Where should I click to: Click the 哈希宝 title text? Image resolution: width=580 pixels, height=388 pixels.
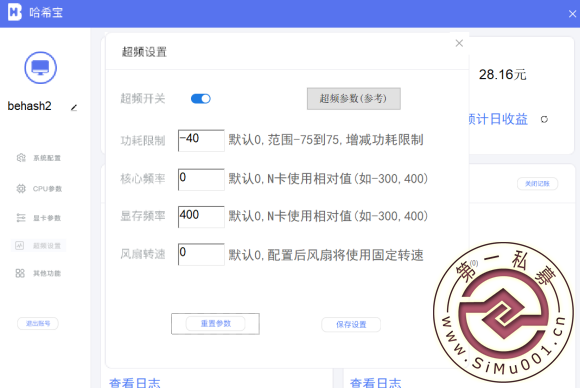(46, 13)
